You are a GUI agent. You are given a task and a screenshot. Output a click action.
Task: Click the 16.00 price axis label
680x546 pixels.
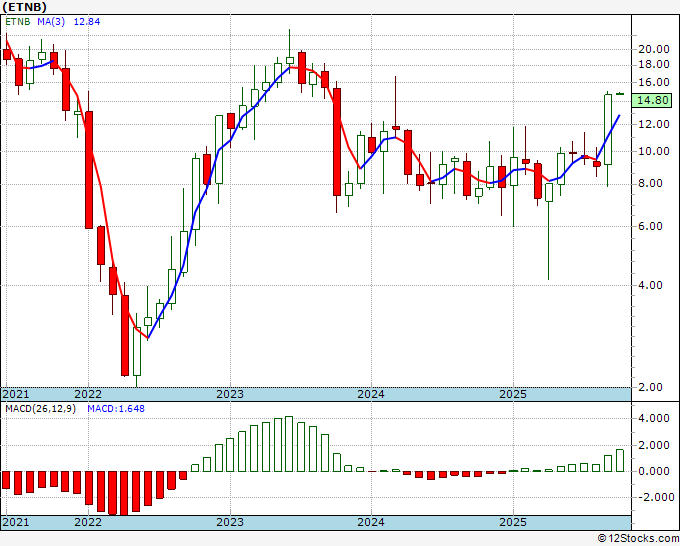654,82
